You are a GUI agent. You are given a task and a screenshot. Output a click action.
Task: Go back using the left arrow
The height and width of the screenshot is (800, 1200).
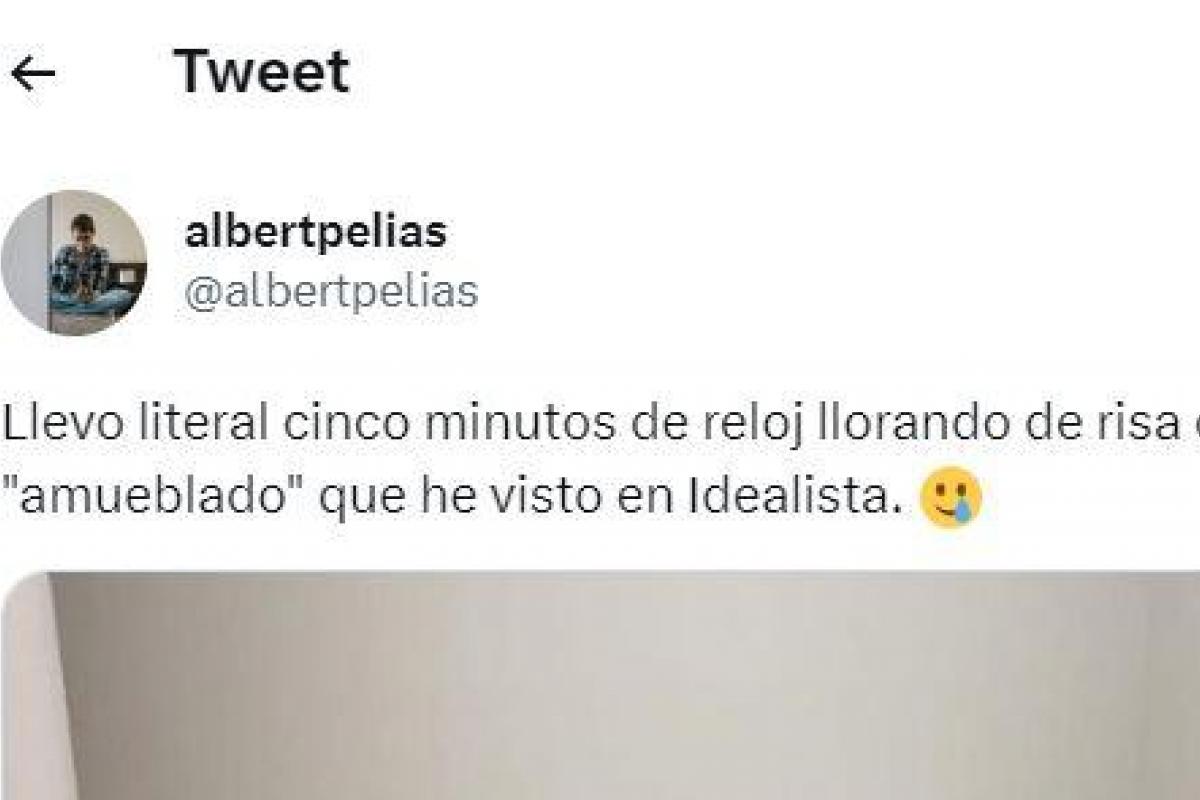coord(32,73)
